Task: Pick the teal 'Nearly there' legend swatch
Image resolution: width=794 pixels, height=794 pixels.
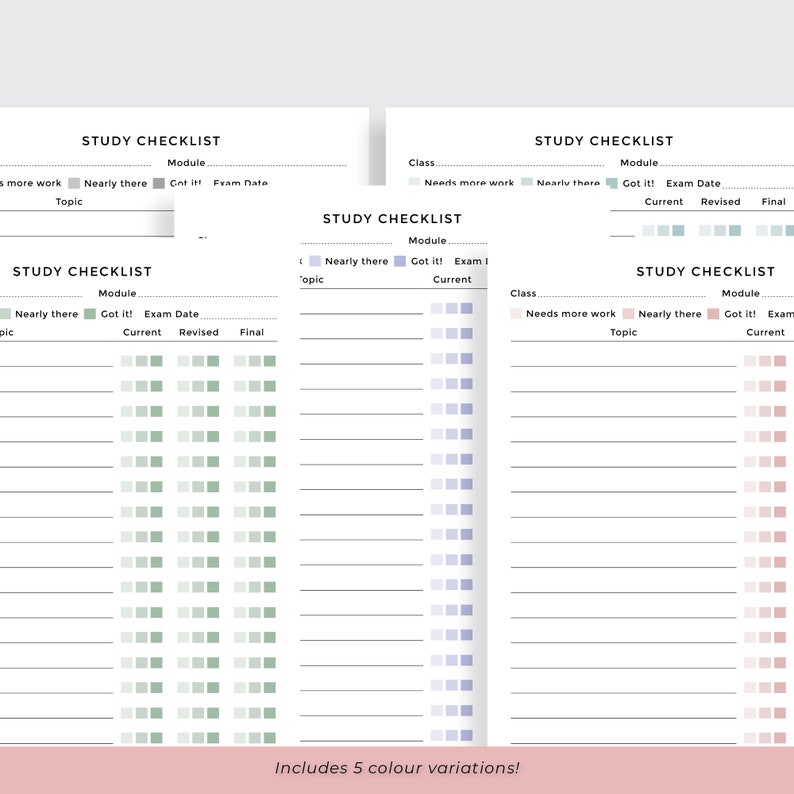Action: [x=527, y=181]
